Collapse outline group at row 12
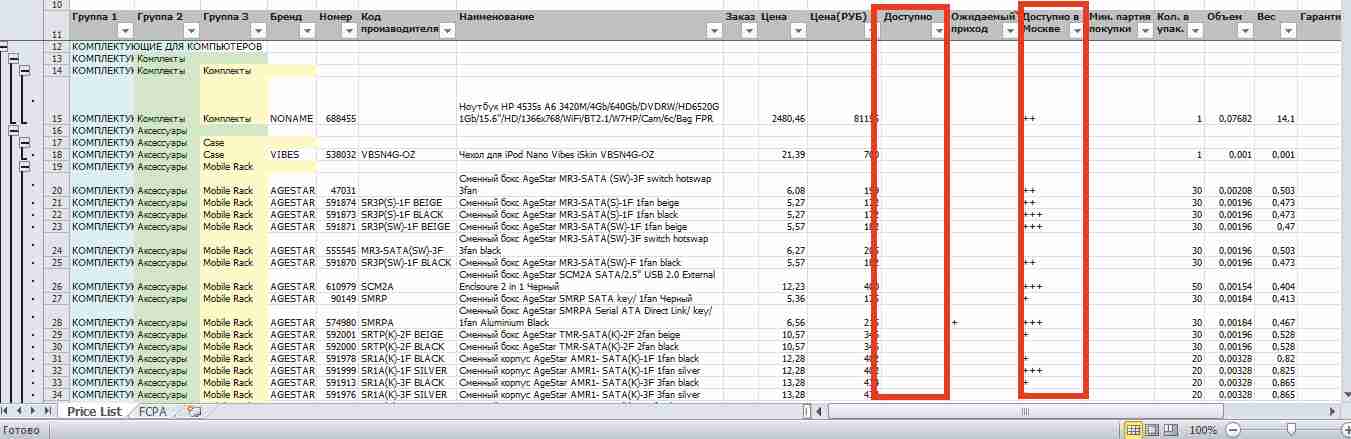Screen dimensions: 1351x439 tap(4, 47)
